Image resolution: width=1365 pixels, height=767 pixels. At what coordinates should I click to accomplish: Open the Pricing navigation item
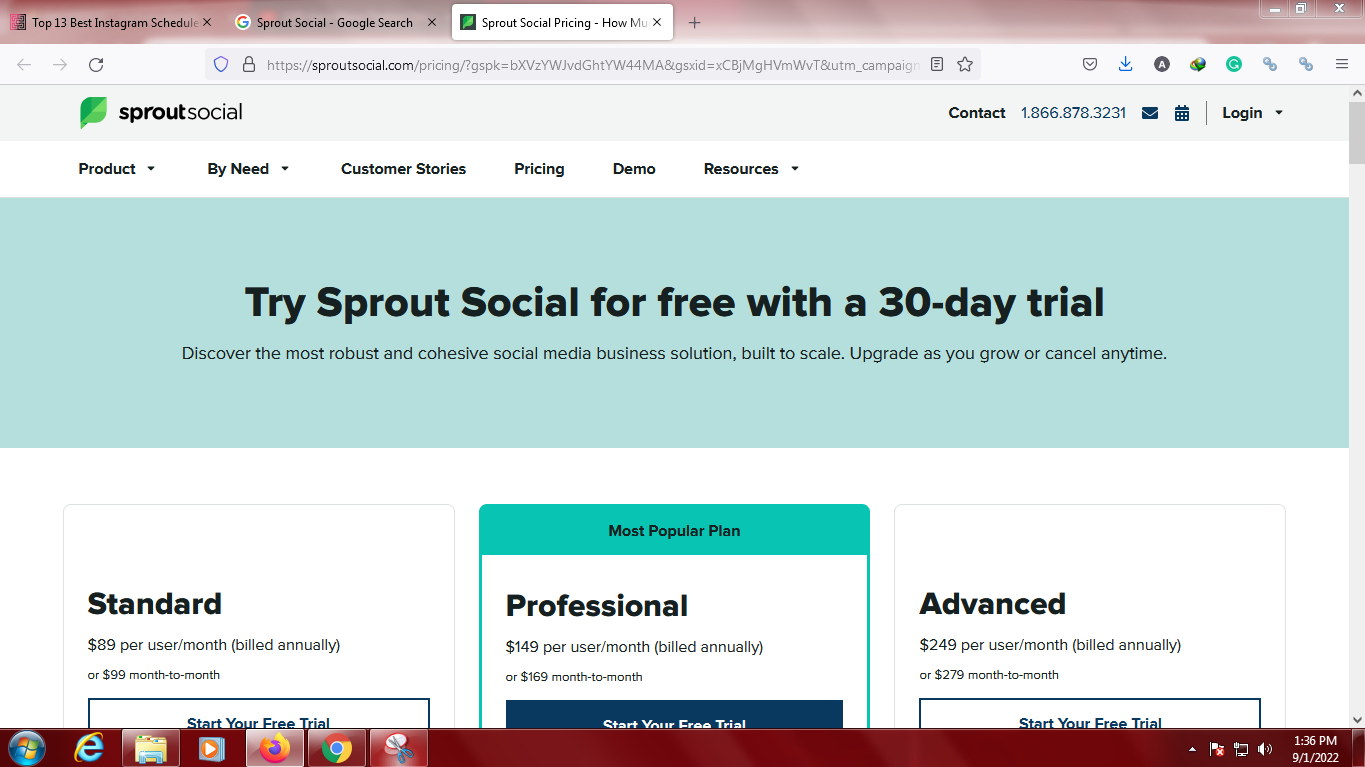tap(539, 169)
